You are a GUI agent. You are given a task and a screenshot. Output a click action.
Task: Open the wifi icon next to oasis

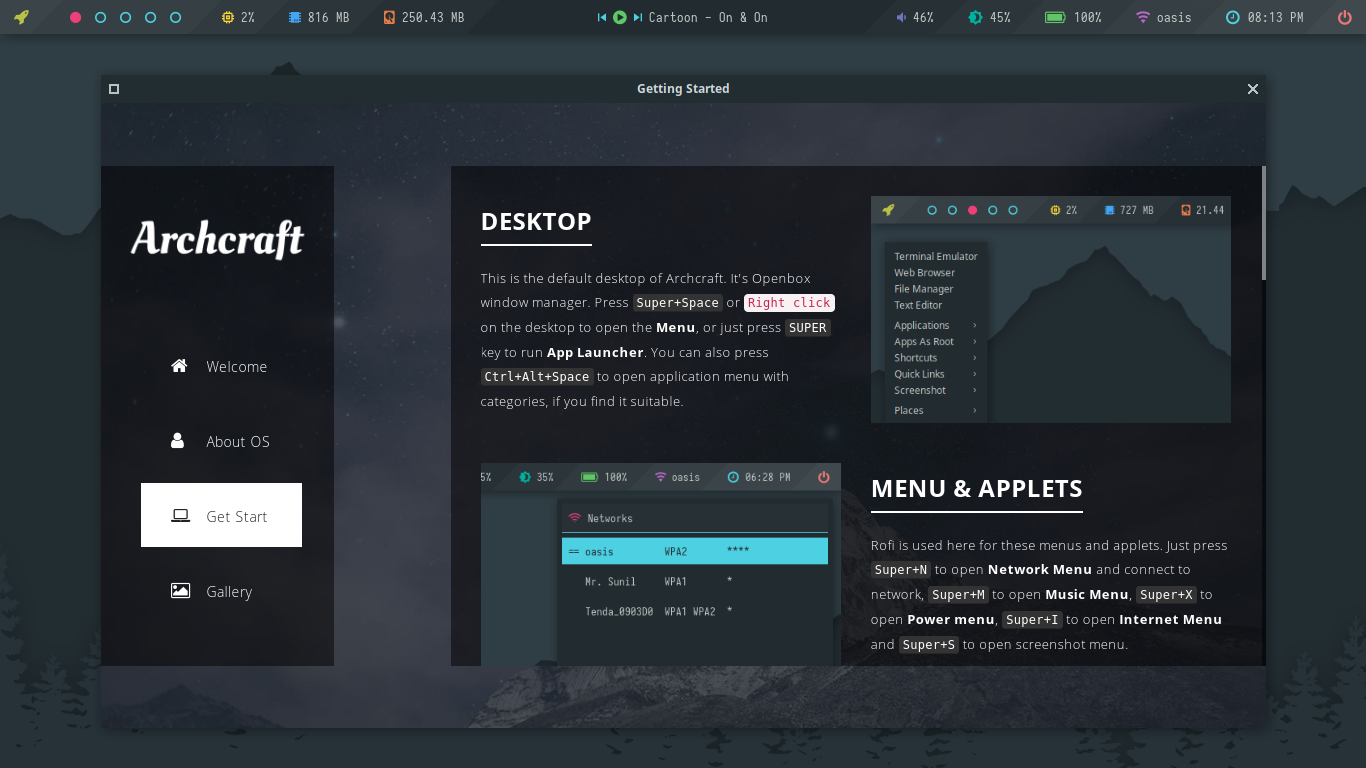point(1143,17)
